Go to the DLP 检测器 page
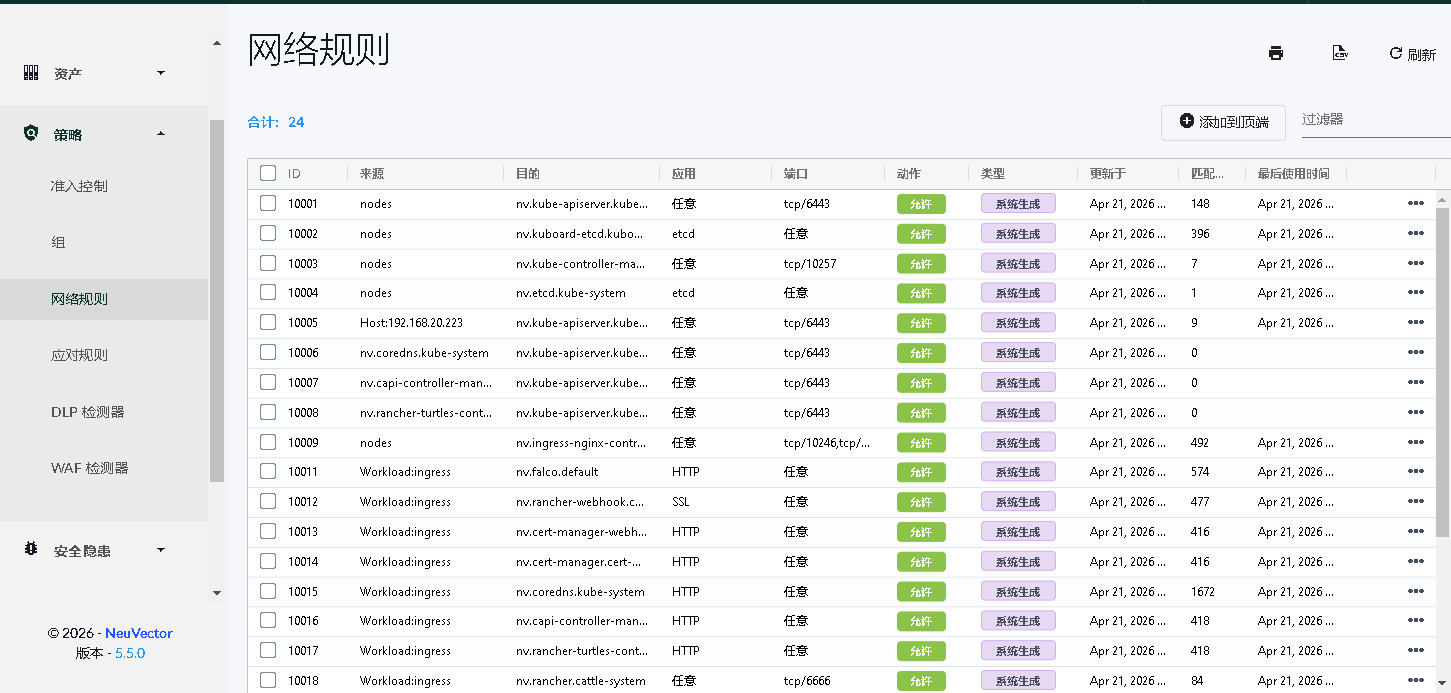Image resolution: width=1451 pixels, height=693 pixels. tap(87, 412)
